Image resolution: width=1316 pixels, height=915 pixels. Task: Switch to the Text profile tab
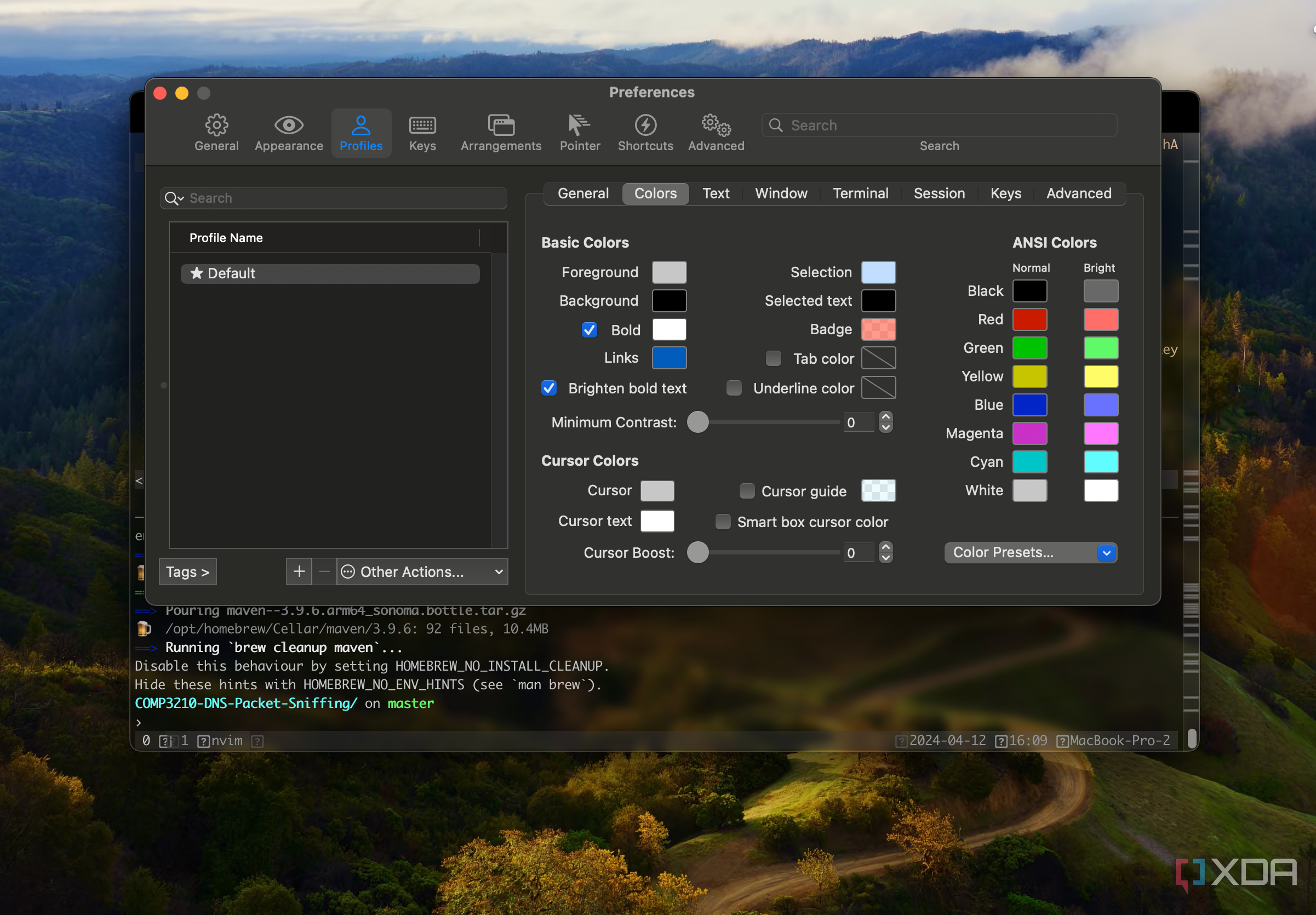[716, 194]
